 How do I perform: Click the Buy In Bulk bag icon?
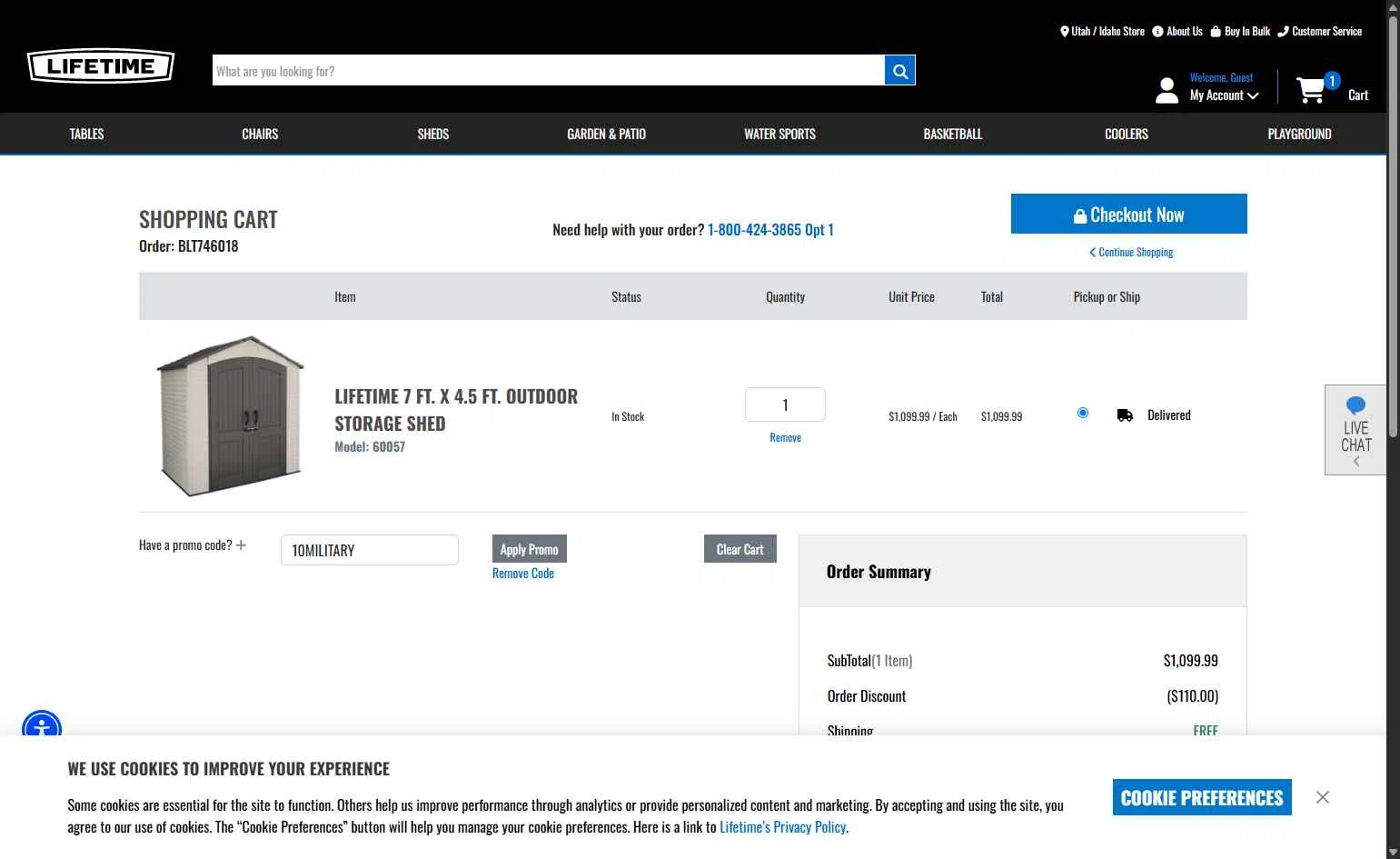click(x=1216, y=31)
